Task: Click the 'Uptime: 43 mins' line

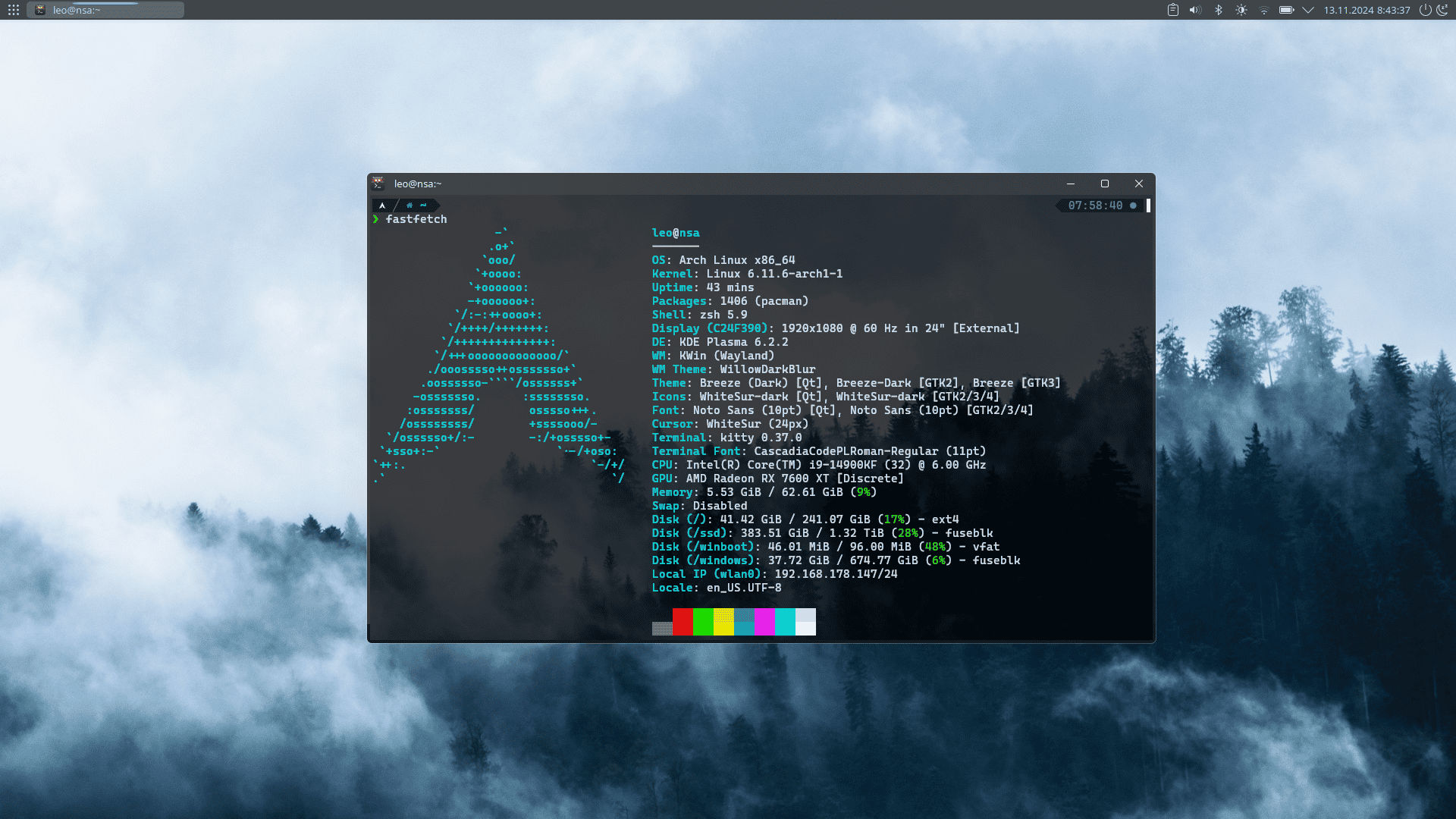Action: pos(703,287)
